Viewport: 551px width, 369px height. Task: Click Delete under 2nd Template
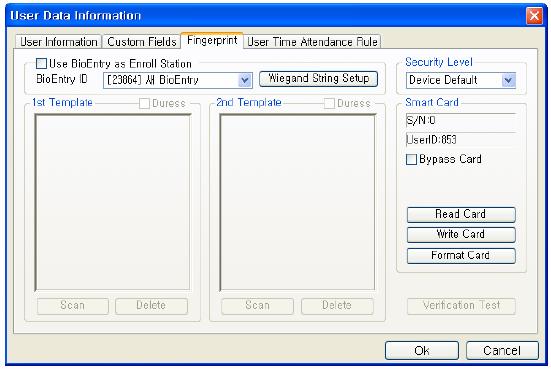click(x=337, y=306)
